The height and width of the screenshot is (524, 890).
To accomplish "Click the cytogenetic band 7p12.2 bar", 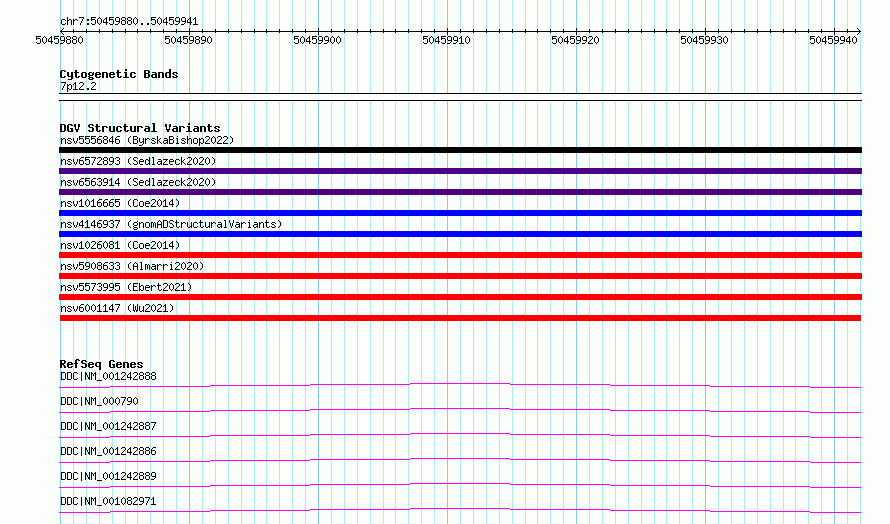I will [460, 97].
